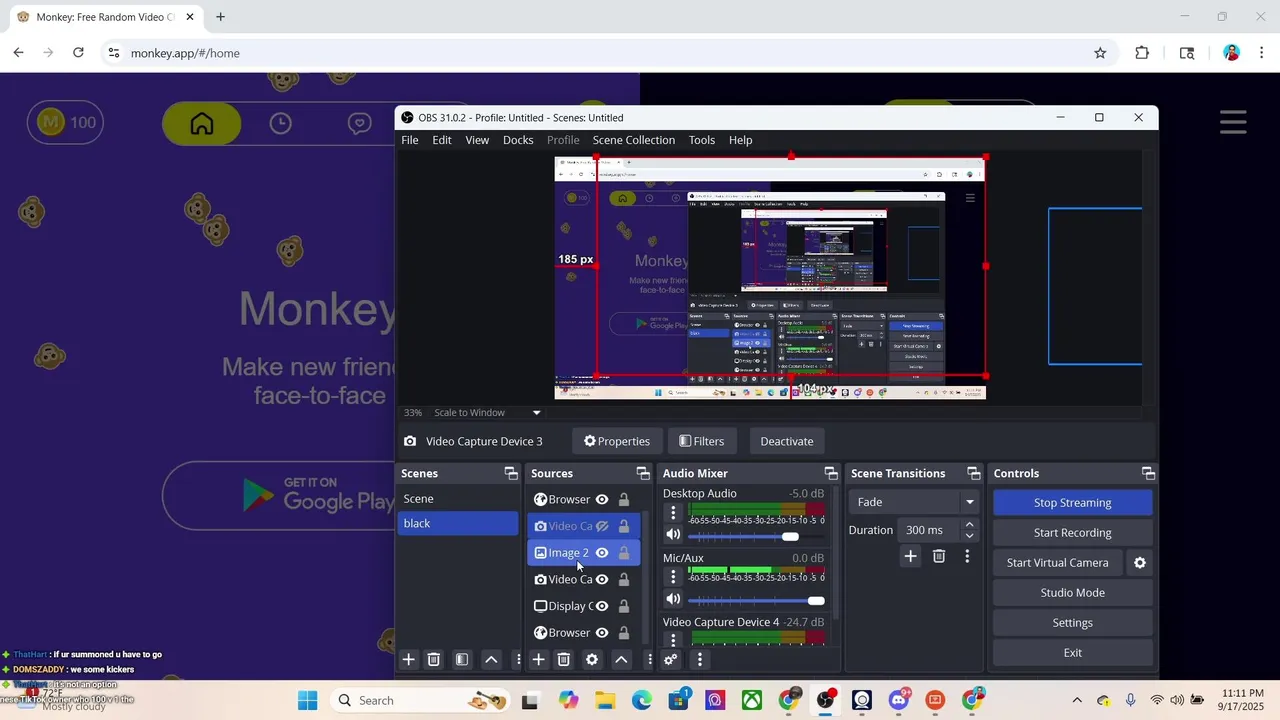
Task: Open source Filters button
Action: [701, 441]
